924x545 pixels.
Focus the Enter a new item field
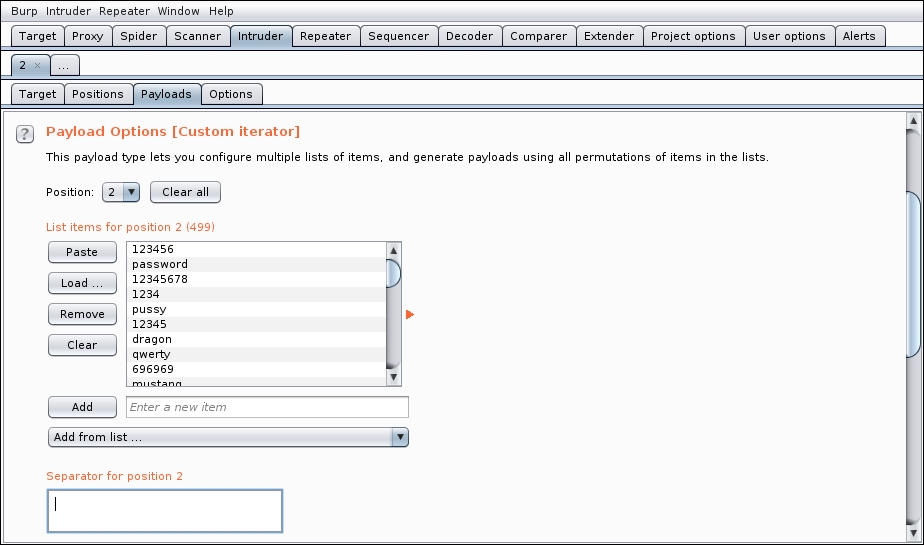[x=267, y=407]
